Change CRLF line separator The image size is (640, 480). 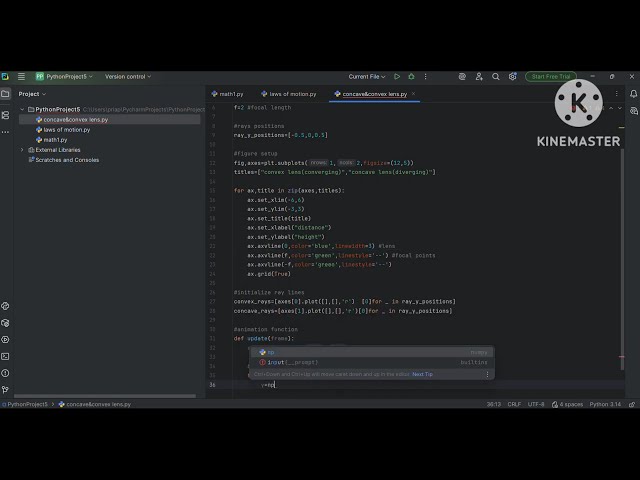point(514,404)
